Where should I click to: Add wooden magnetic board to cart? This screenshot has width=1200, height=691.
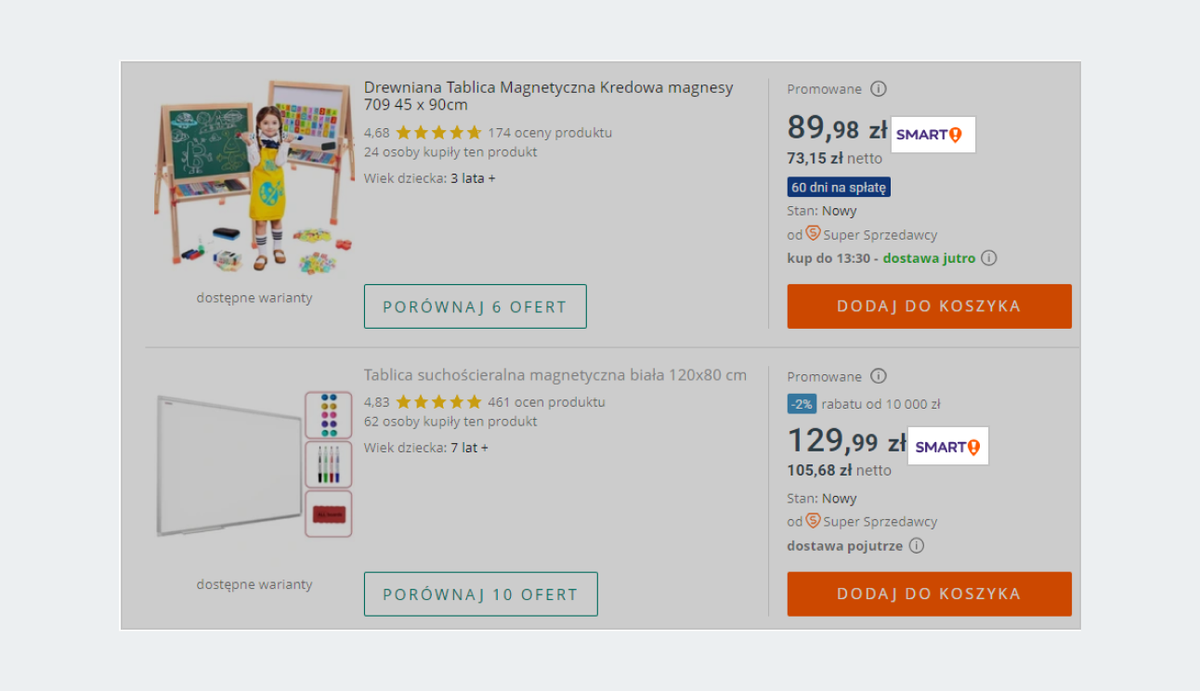[929, 306]
